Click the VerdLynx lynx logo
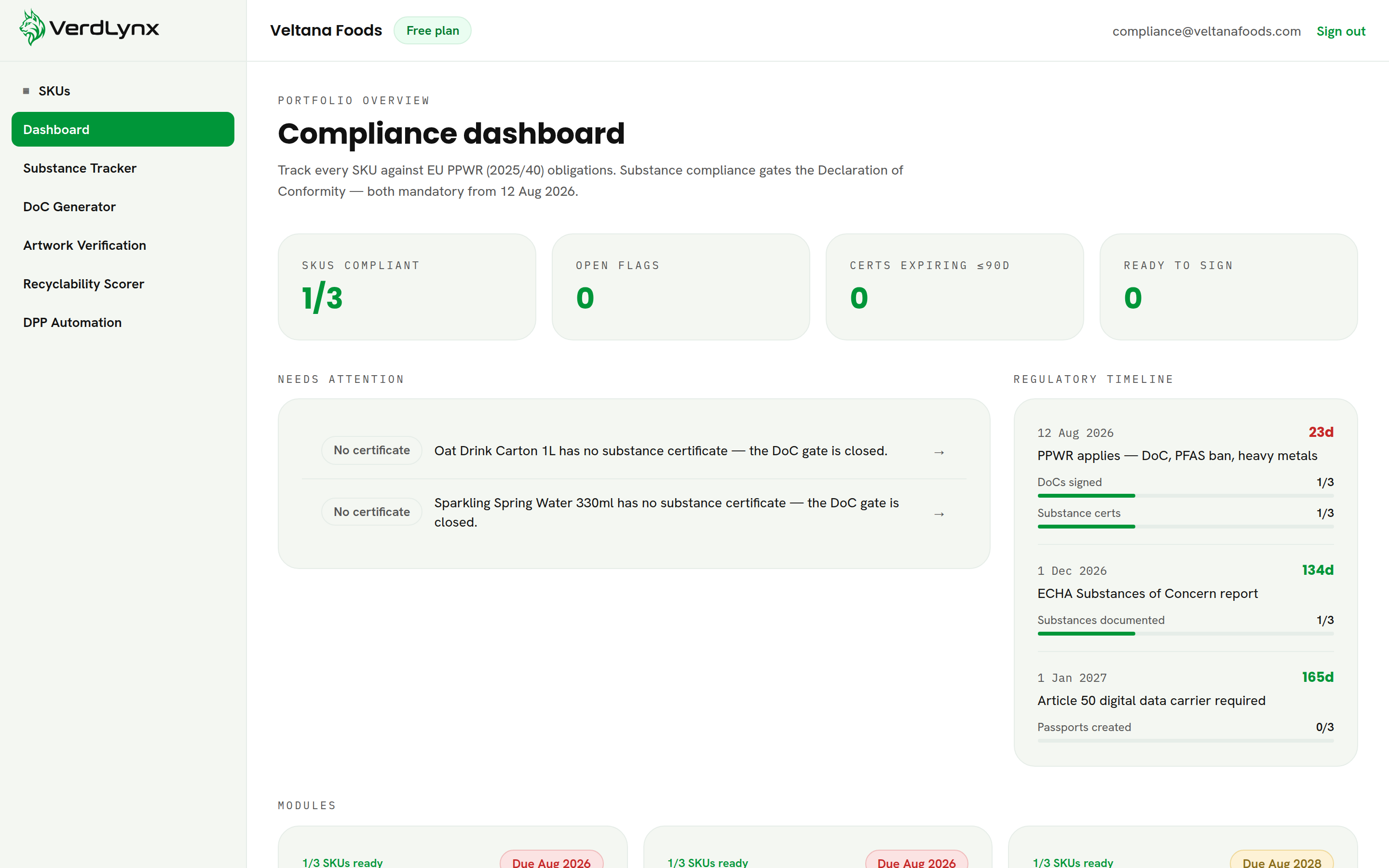1389x868 pixels. pyautogui.click(x=89, y=27)
